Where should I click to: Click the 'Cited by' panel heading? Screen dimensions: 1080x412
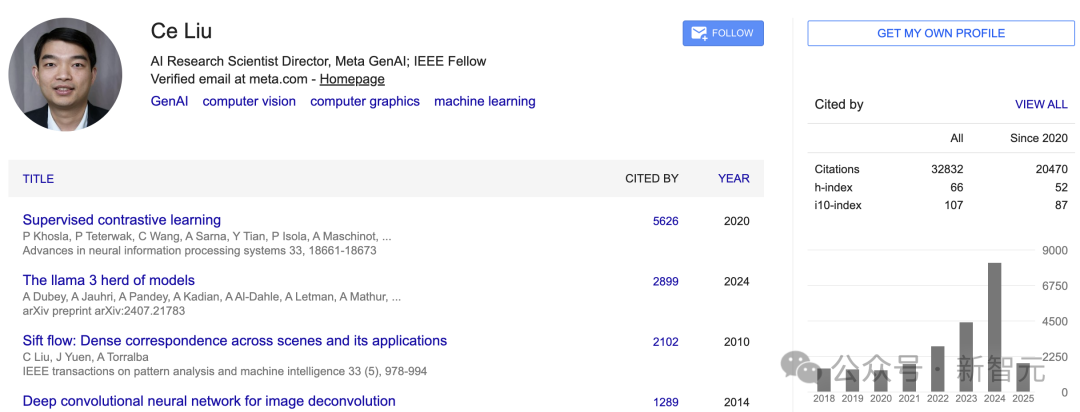(839, 105)
